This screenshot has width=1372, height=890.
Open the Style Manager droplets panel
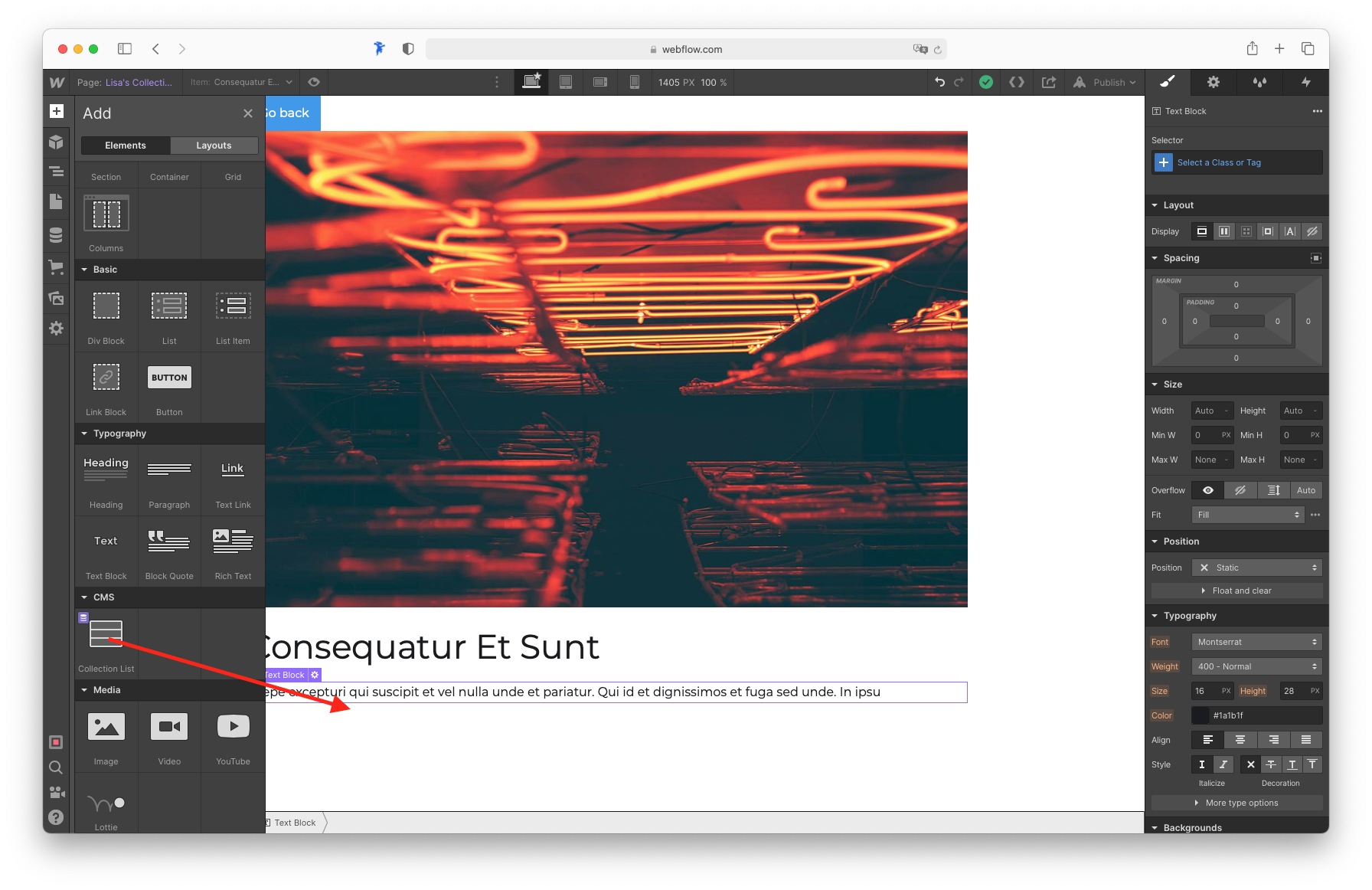(x=1259, y=82)
